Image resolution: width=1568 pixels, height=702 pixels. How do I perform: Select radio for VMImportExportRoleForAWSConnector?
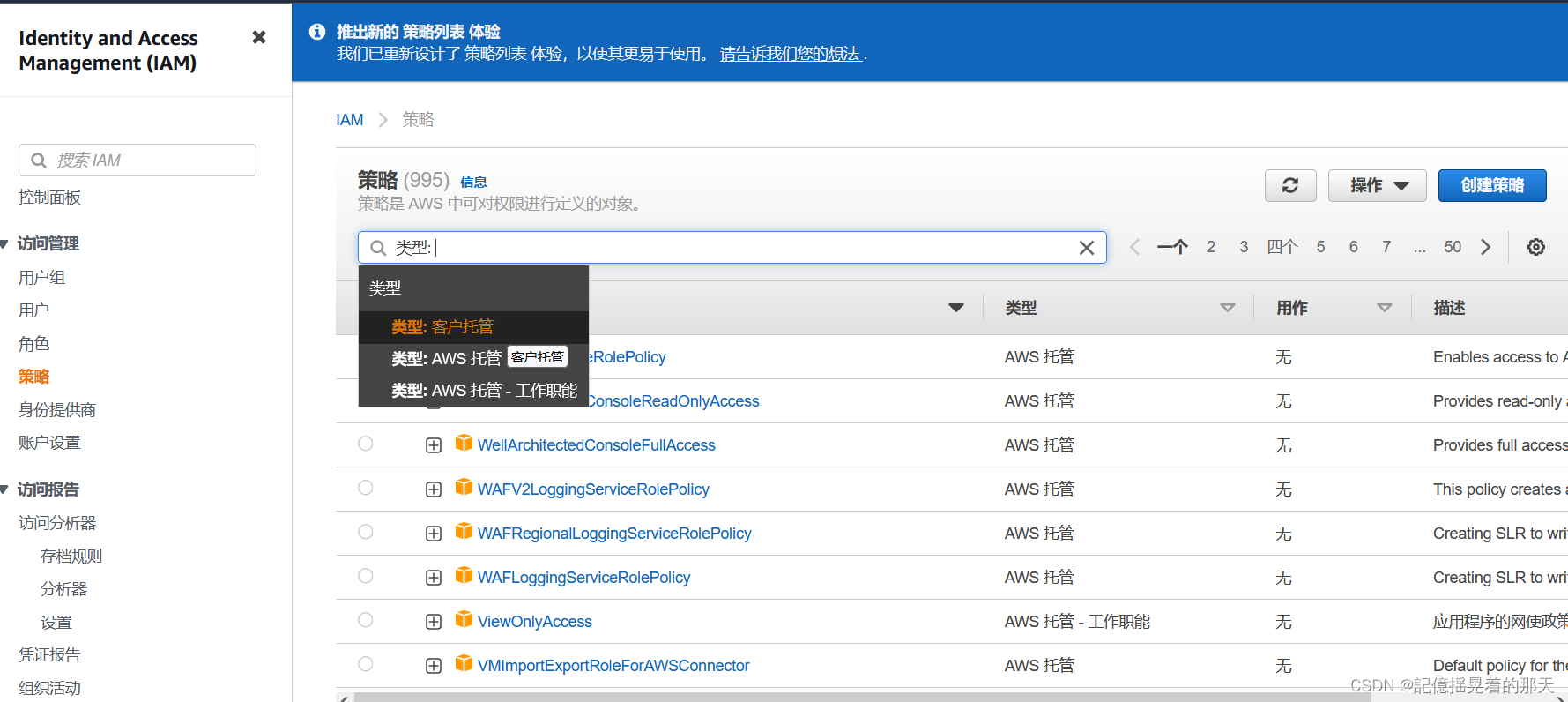tap(366, 664)
